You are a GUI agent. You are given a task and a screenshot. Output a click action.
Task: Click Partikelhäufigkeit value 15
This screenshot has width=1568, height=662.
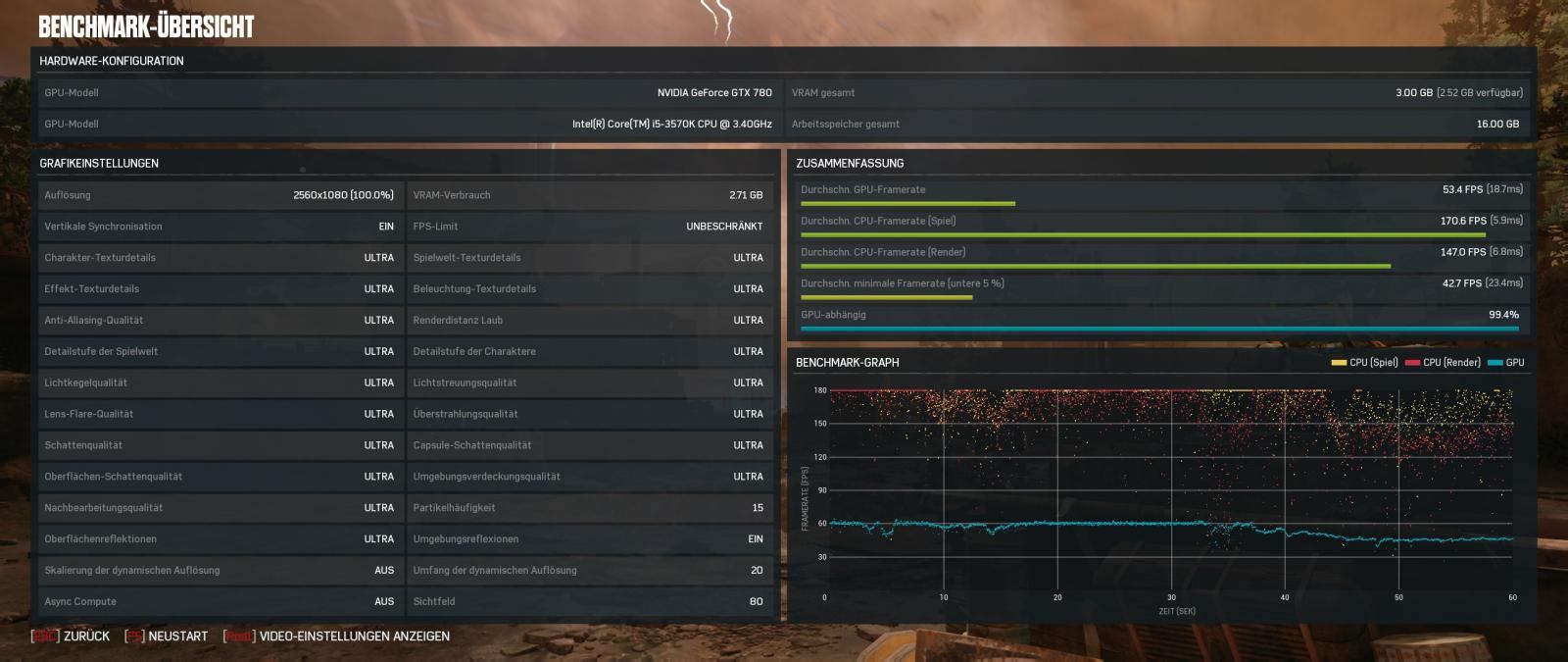(758, 508)
